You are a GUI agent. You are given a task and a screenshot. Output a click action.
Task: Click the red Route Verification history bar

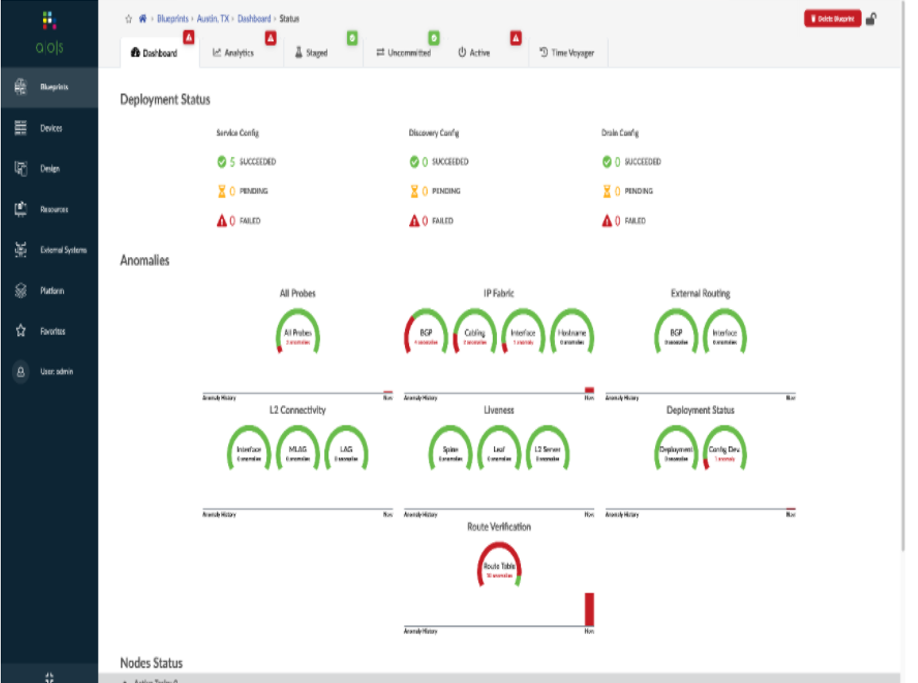pyautogui.click(x=589, y=609)
